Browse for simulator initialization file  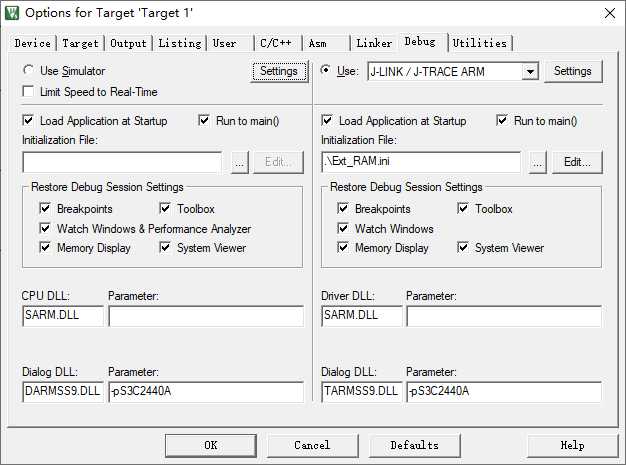tap(240, 162)
